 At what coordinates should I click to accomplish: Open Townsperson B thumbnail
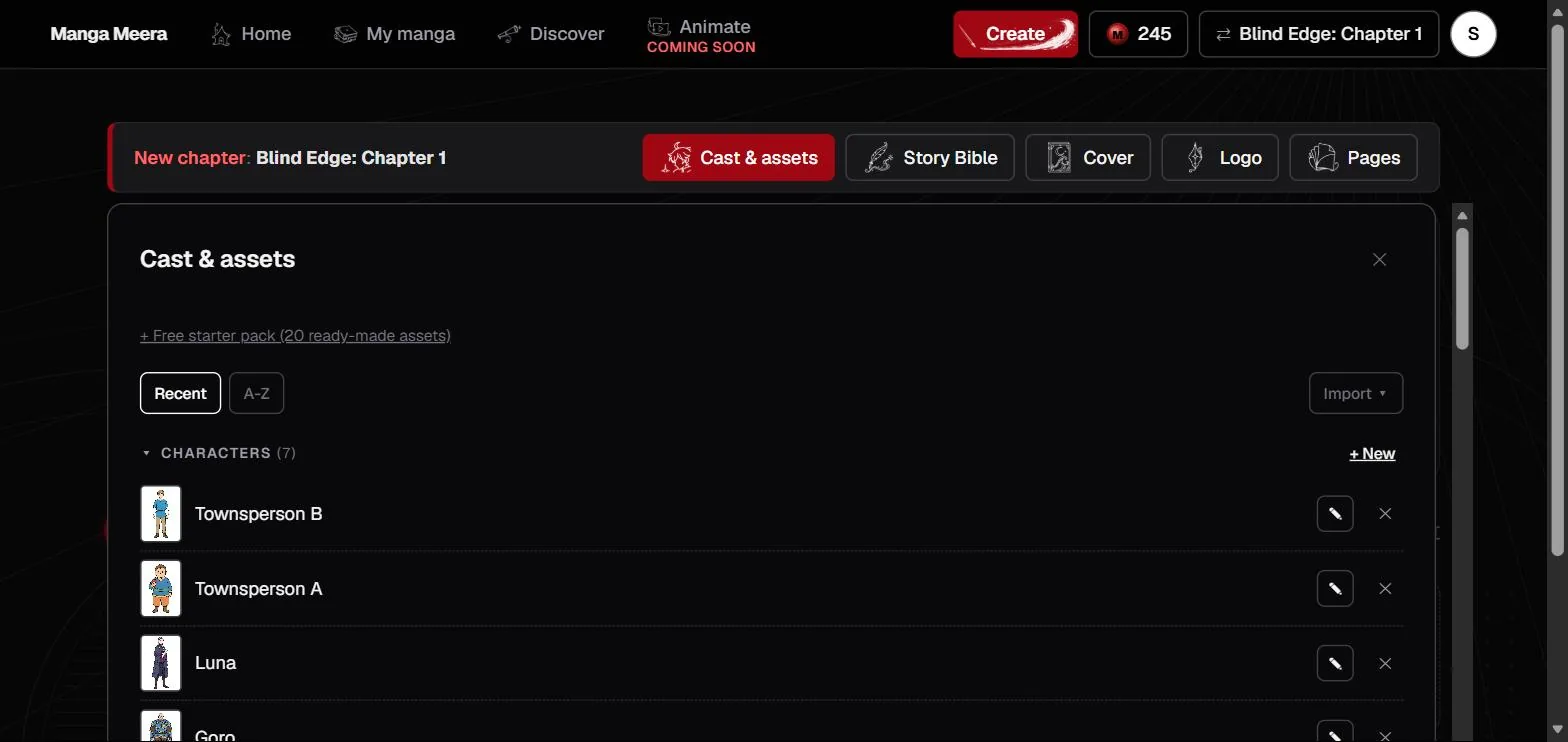click(x=161, y=514)
